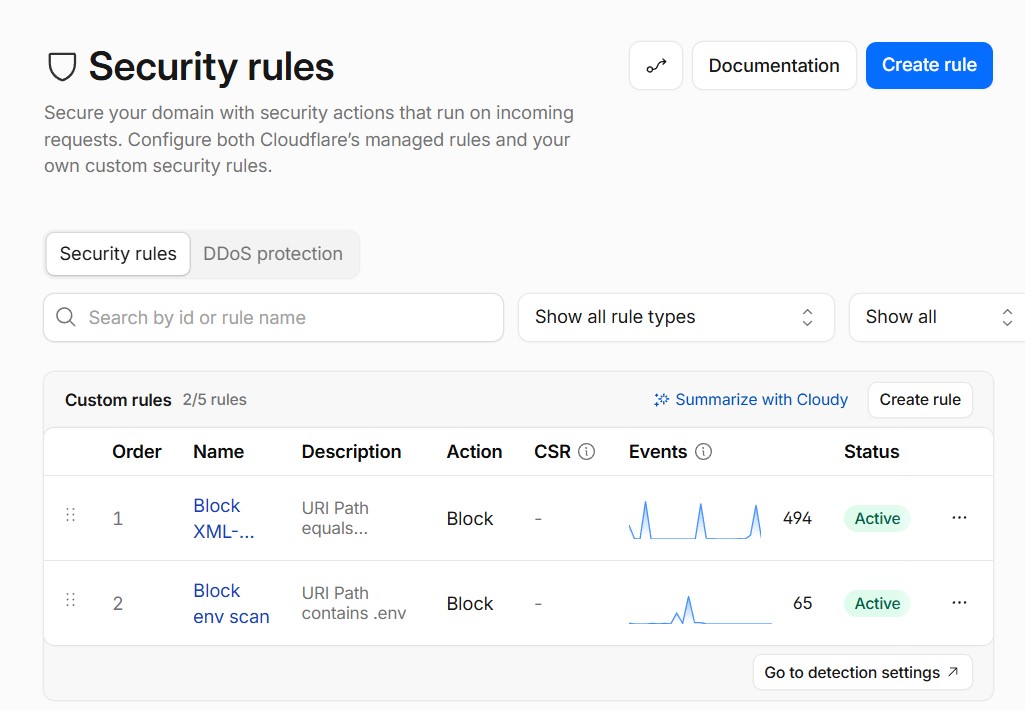This screenshot has height=710, width=1025.
Task: Open the Block XML-... rule link
Action: click(x=223, y=518)
